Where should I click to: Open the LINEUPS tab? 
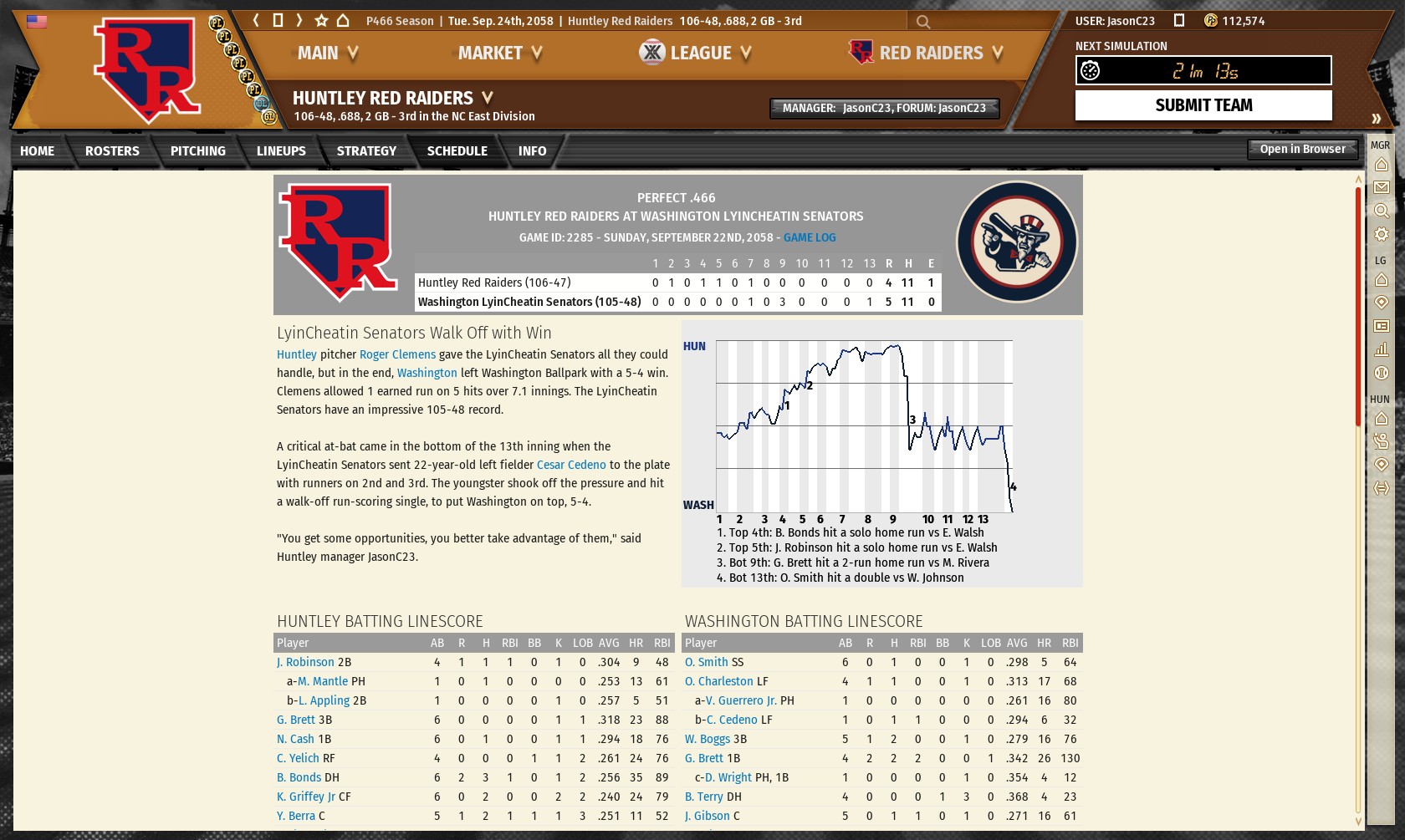coord(281,151)
